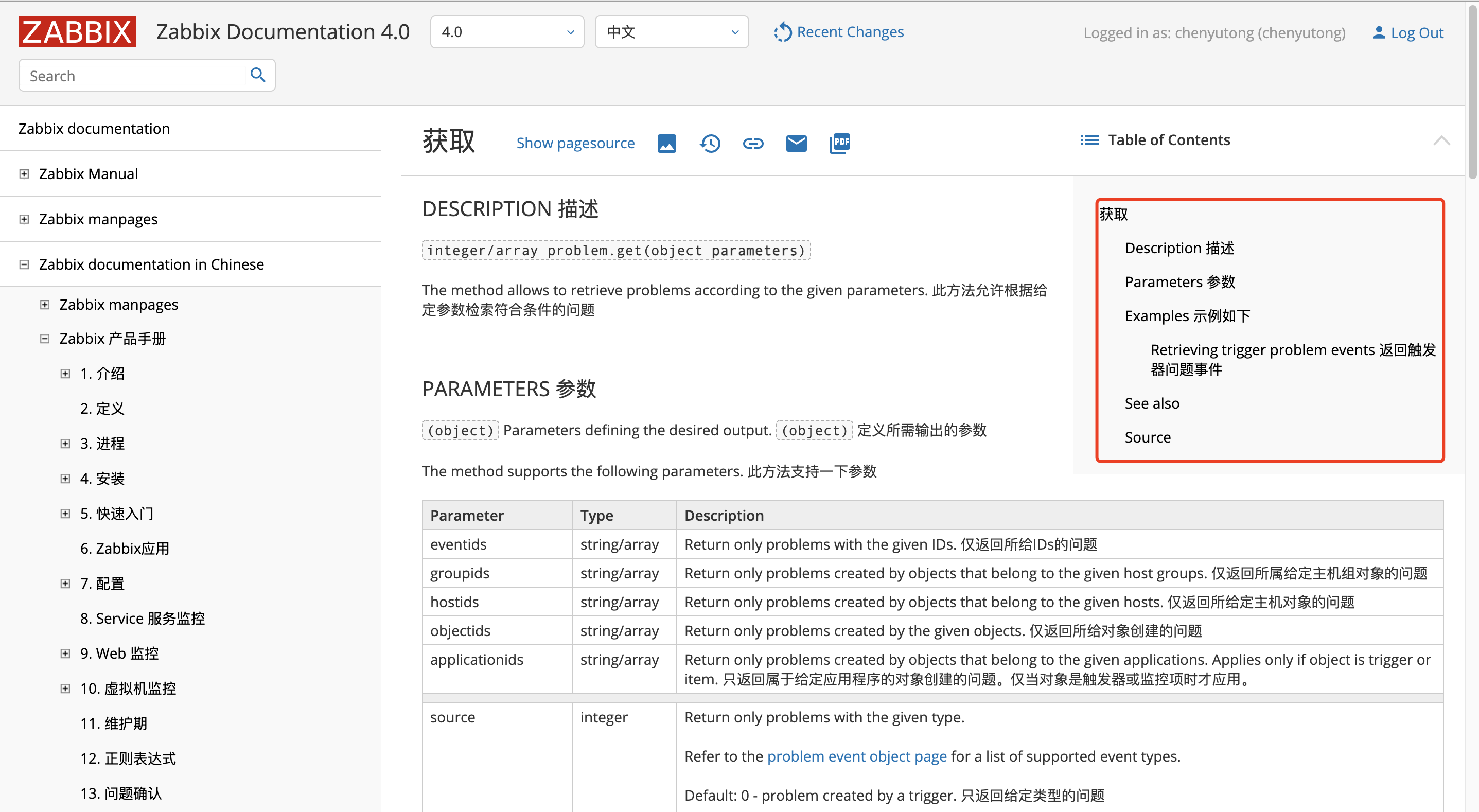The width and height of the screenshot is (1479, 812).
Task: Click Show pagesource link
Action: tap(575, 143)
